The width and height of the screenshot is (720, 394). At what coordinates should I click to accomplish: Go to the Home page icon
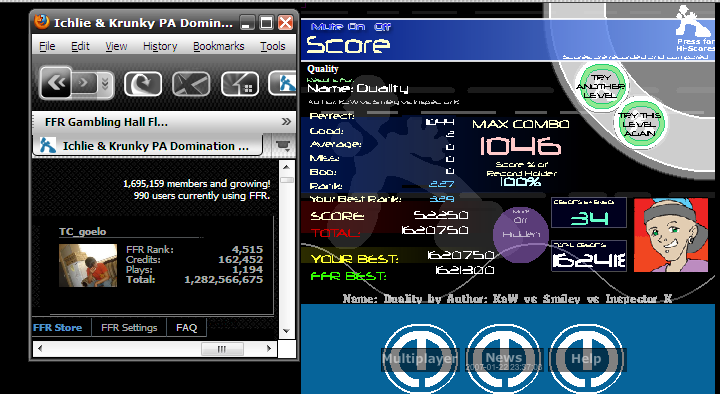240,84
